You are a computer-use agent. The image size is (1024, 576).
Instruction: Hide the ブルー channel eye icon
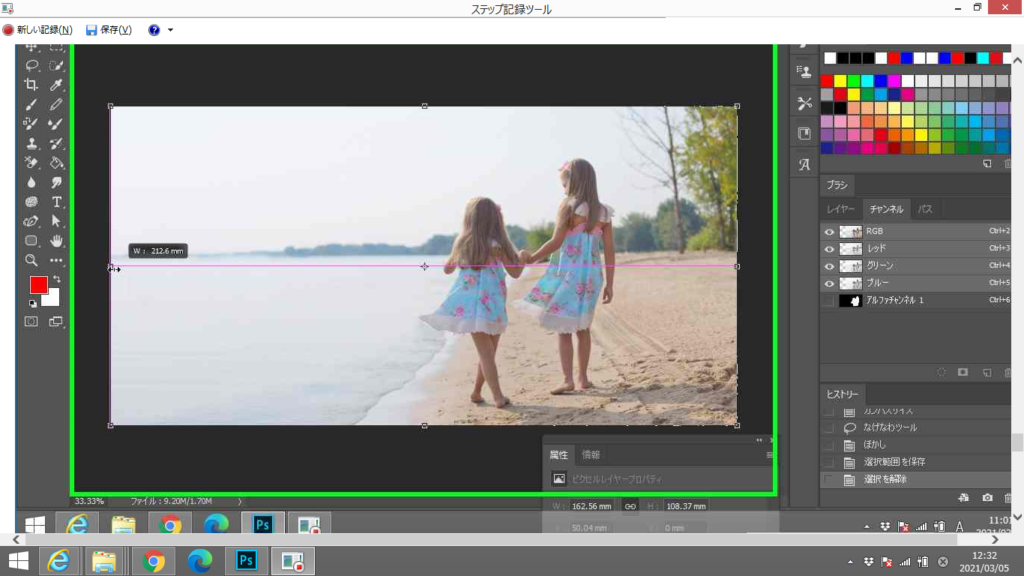pyautogui.click(x=829, y=283)
